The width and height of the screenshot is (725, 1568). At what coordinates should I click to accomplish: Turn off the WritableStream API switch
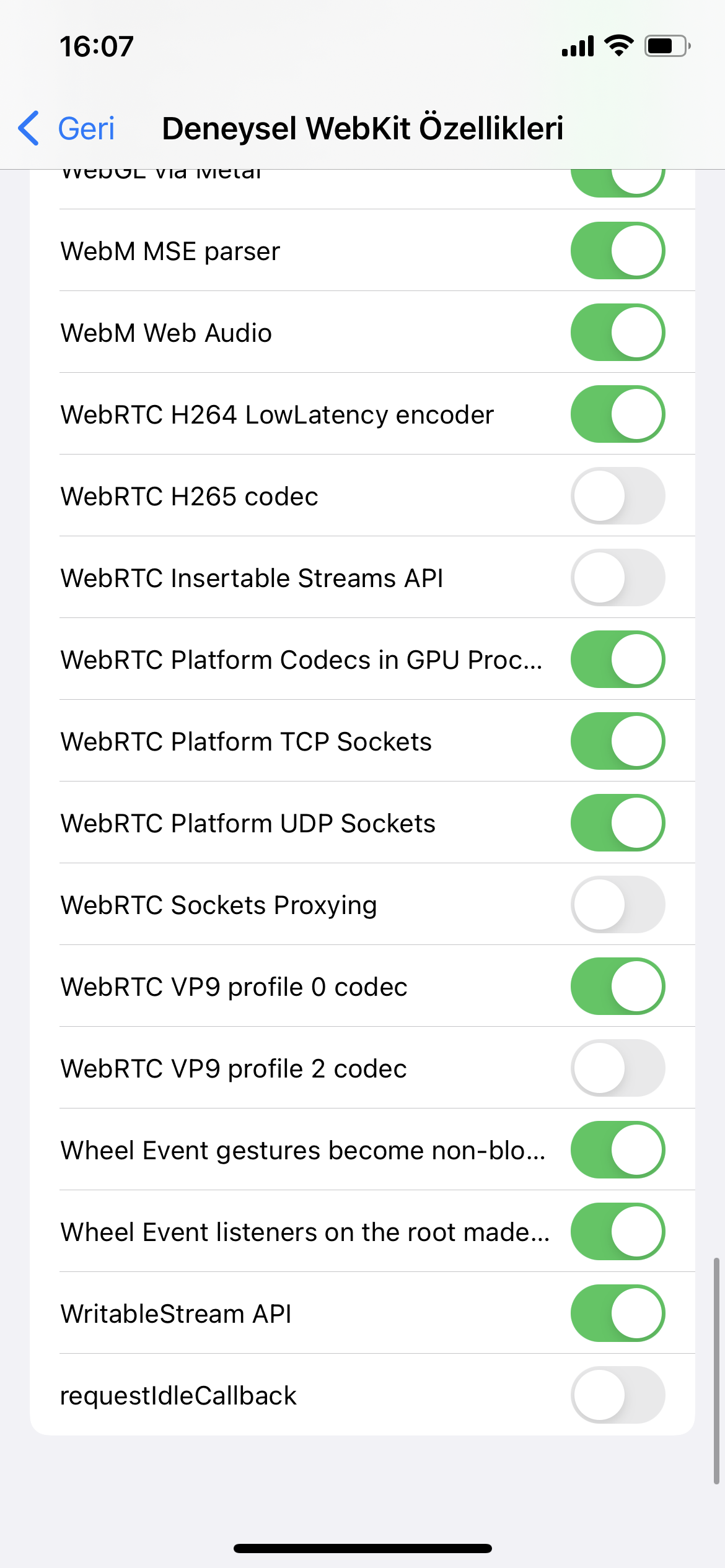(618, 1313)
